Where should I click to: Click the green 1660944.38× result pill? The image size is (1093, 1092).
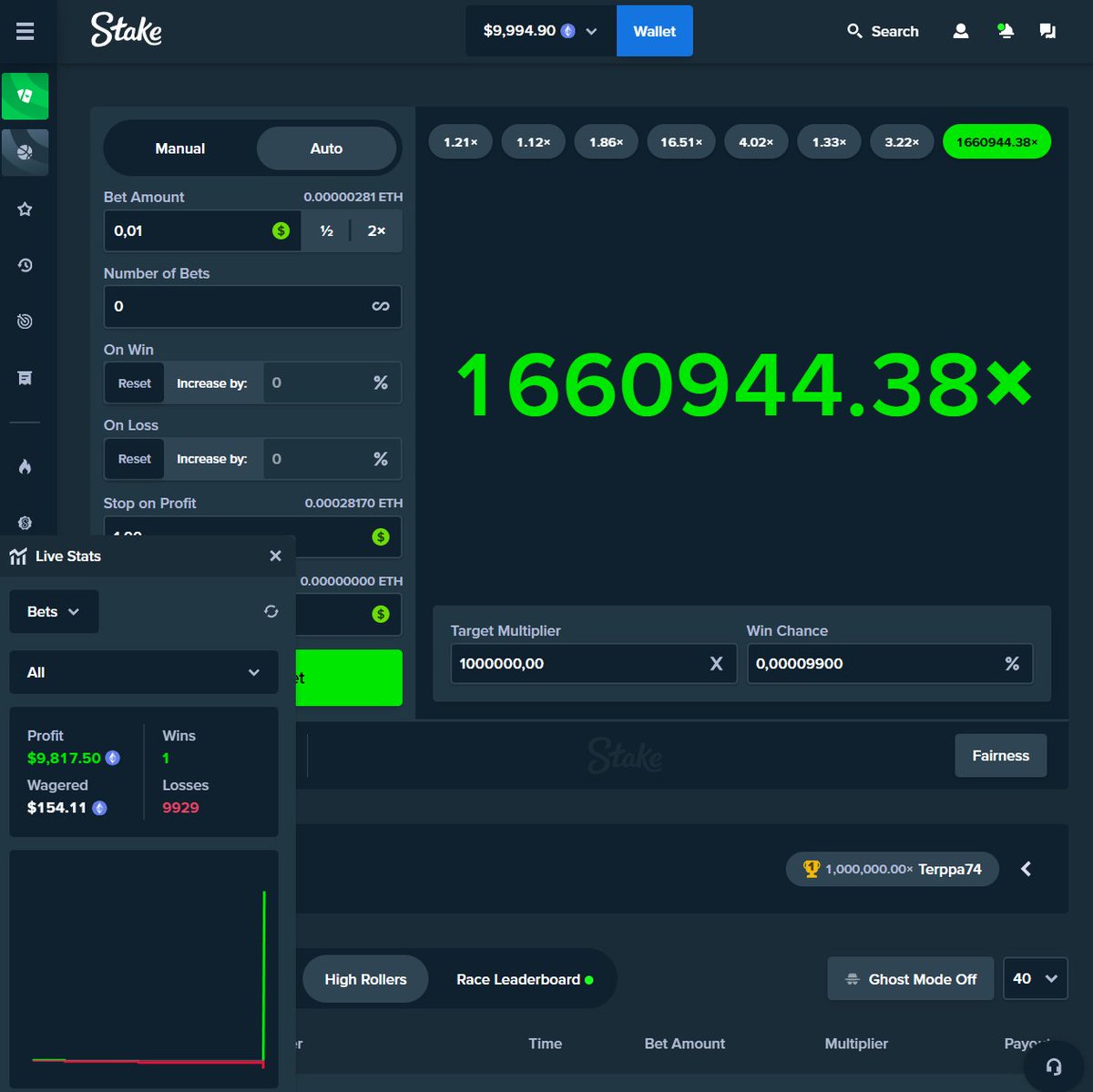pos(996,142)
